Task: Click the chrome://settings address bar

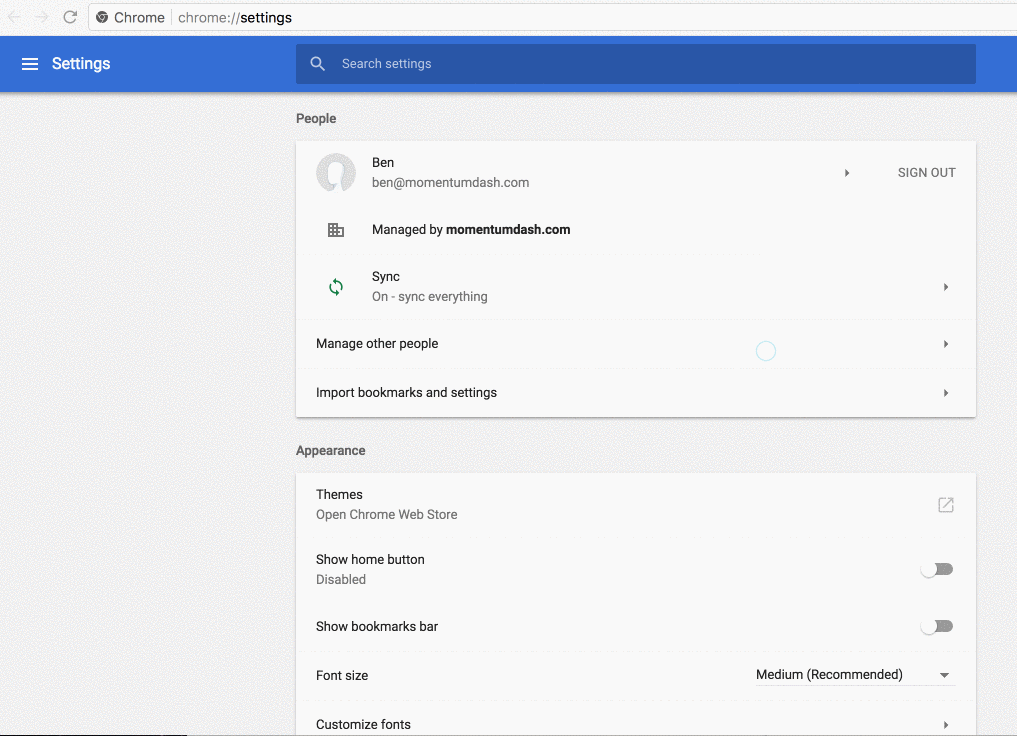Action: tap(551, 18)
